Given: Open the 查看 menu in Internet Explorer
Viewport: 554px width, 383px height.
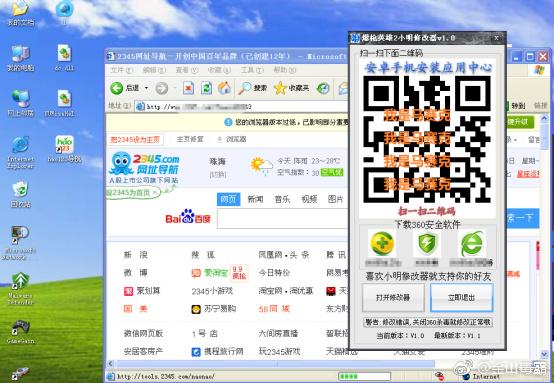Looking at the screenshot, I should [187, 70].
